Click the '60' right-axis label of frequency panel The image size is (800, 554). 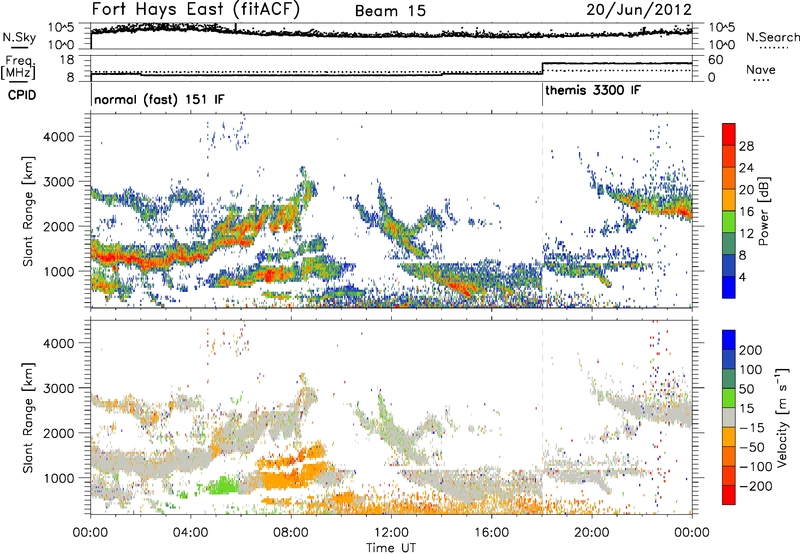[x=716, y=60]
